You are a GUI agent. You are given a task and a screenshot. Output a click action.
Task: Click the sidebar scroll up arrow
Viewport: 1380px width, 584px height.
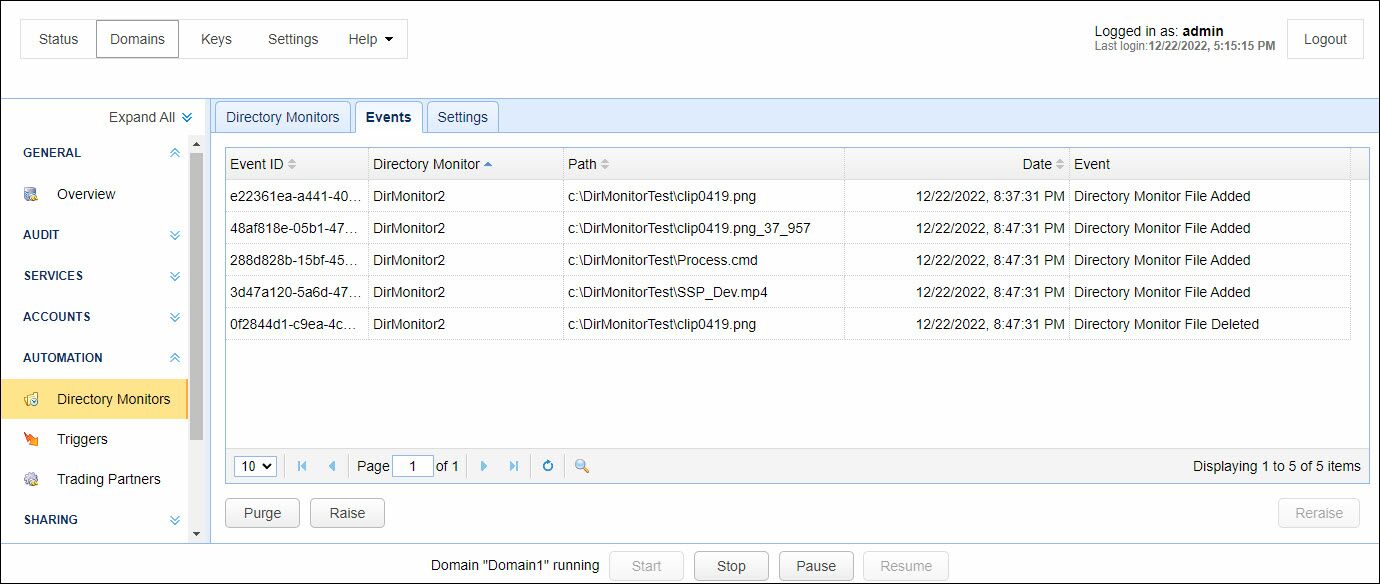196,145
